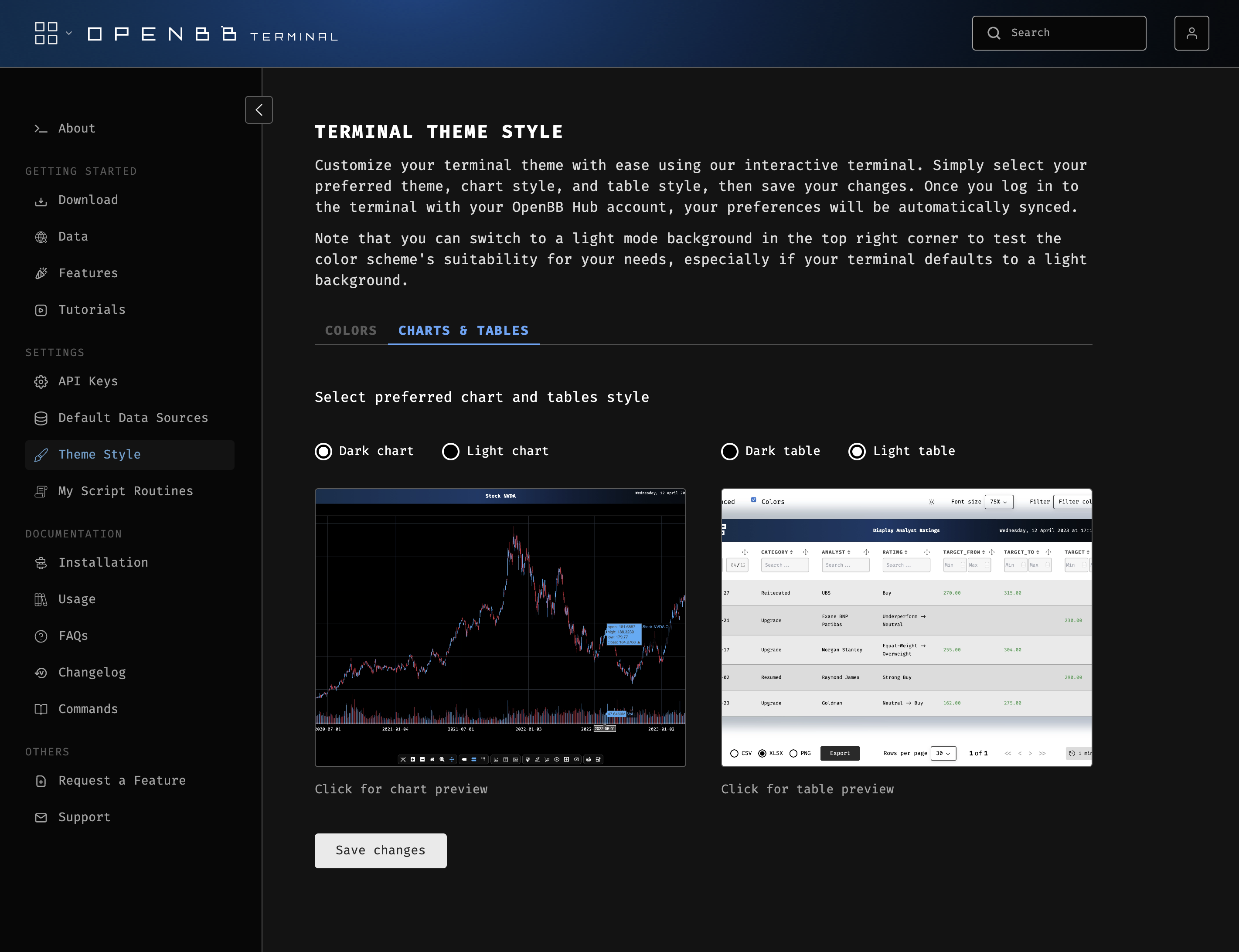Click the My Script Routines scroll icon
1239x952 pixels.
pos(41,491)
